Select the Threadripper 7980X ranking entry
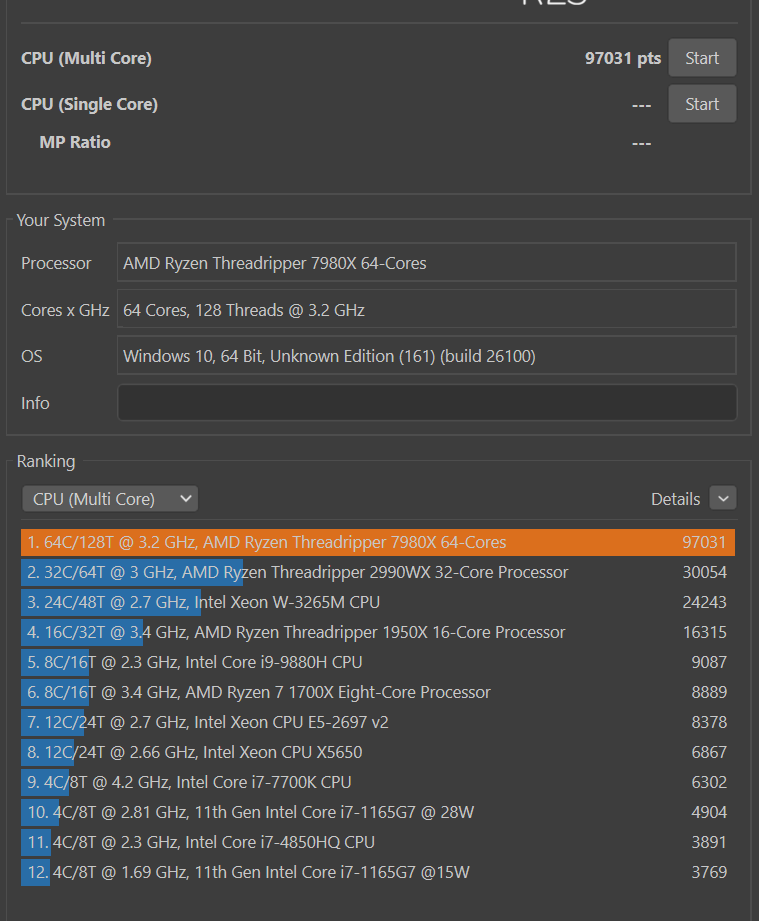This screenshot has height=921, width=759. 377,542
